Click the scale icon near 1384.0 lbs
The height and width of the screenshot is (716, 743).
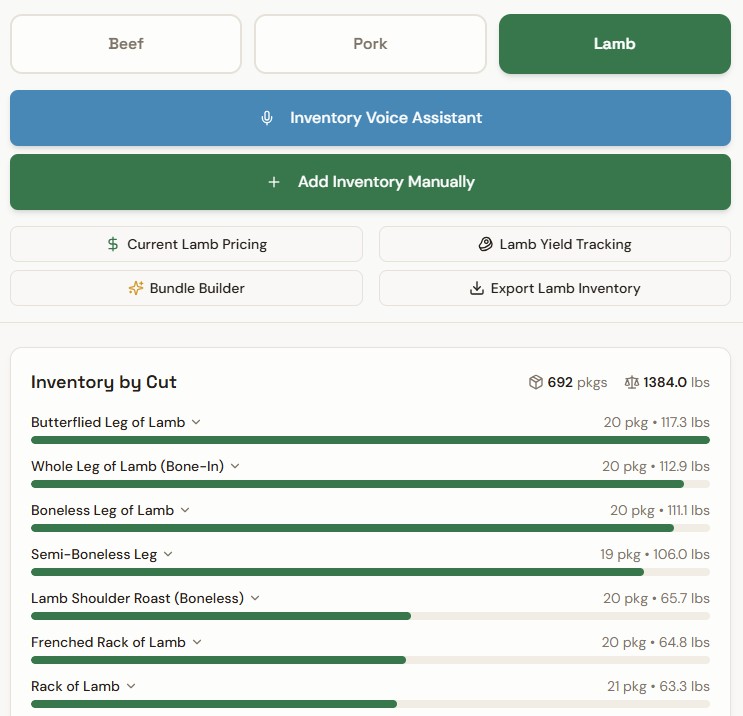point(632,382)
